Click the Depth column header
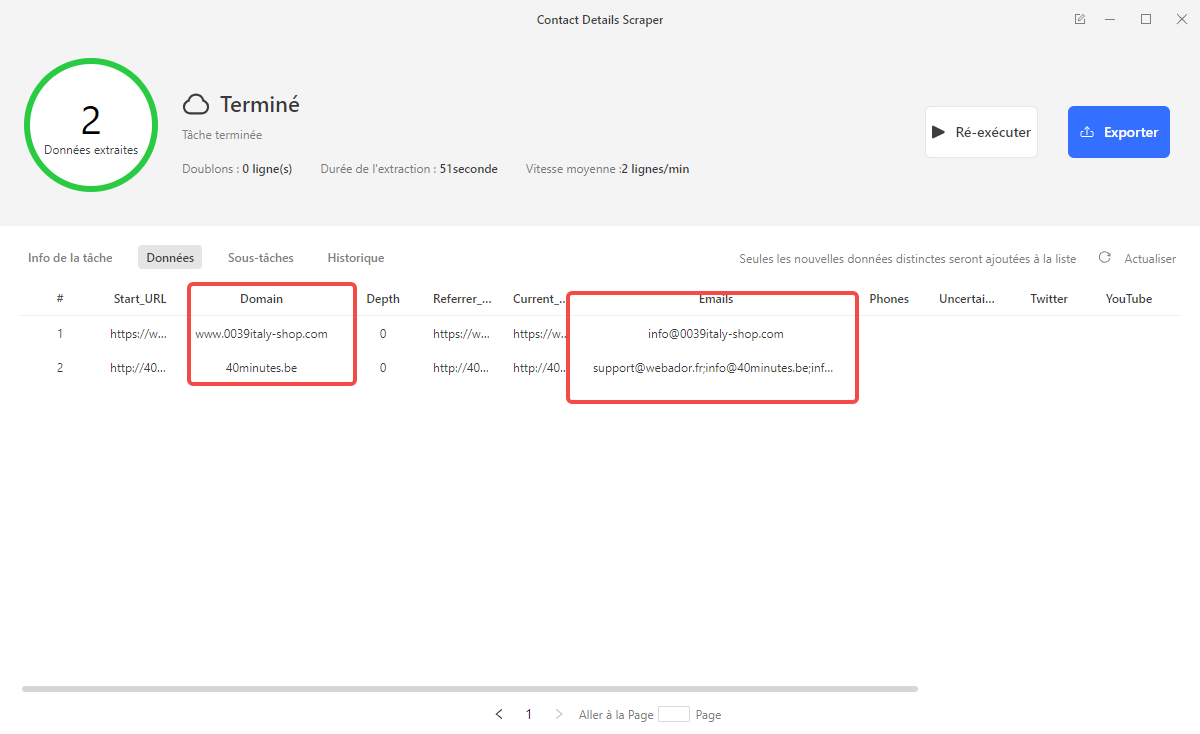The width and height of the screenshot is (1200, 734). (x=383, y=299)
